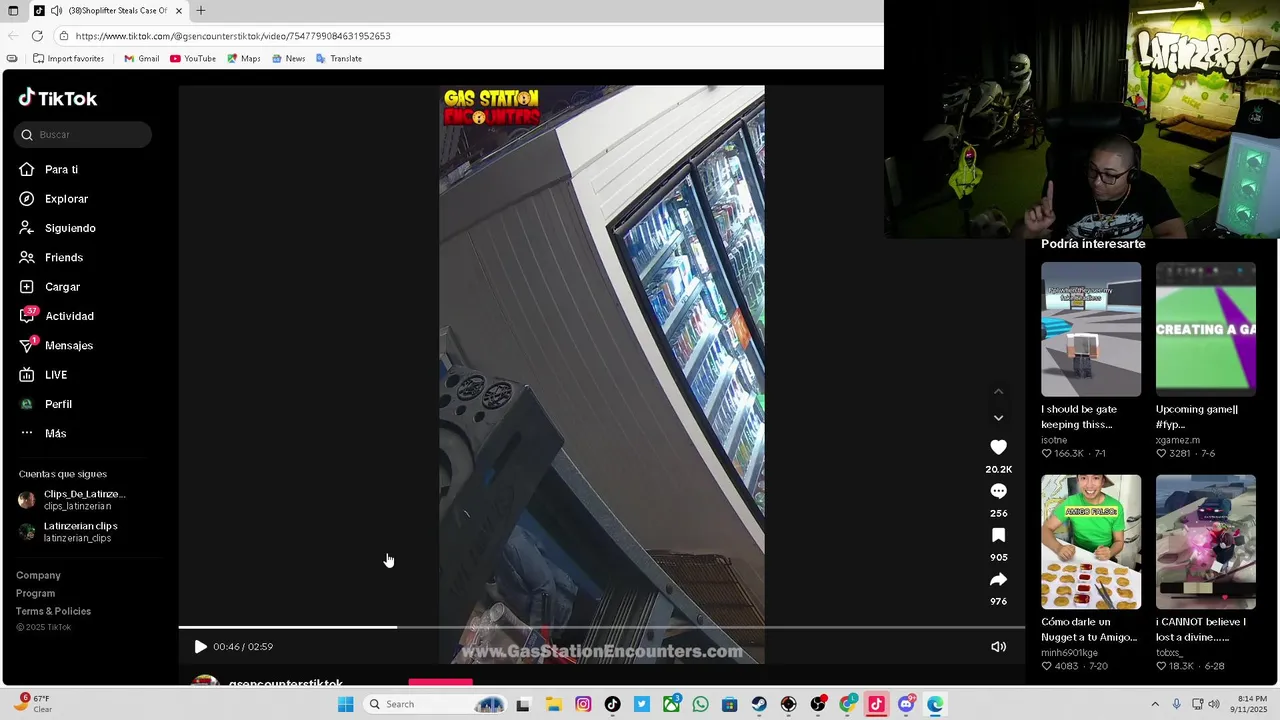
Task: Open Microsoft Edge from the taskbar
Action: coord(935,704)
